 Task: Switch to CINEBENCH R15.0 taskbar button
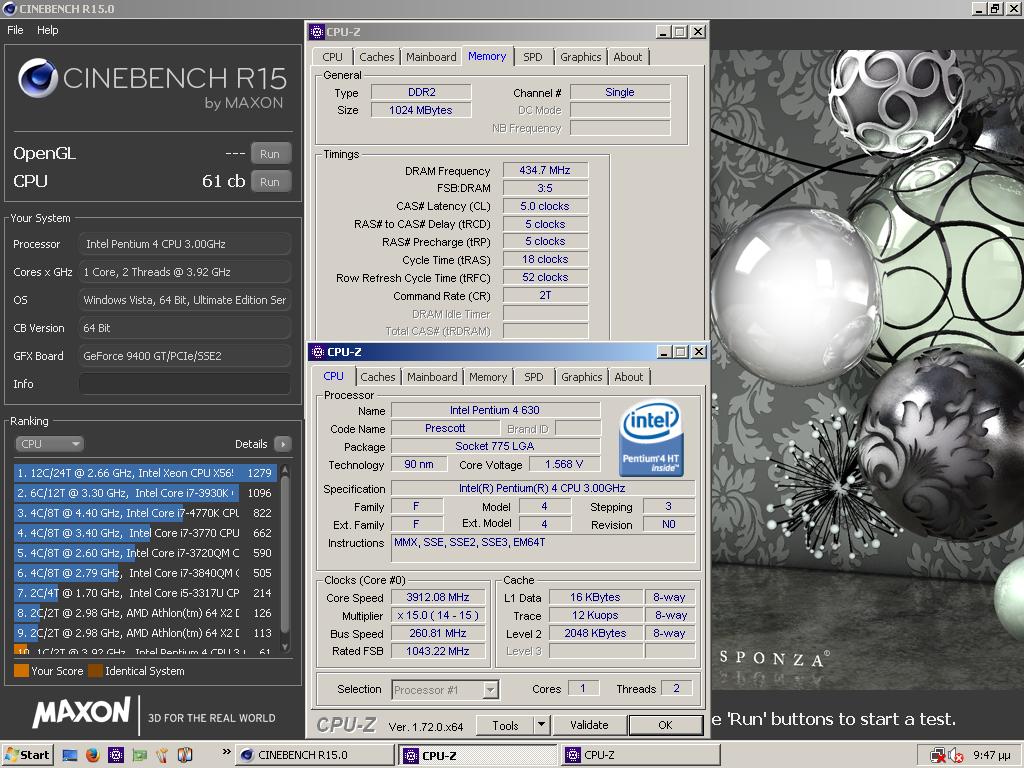click(314, 755)
